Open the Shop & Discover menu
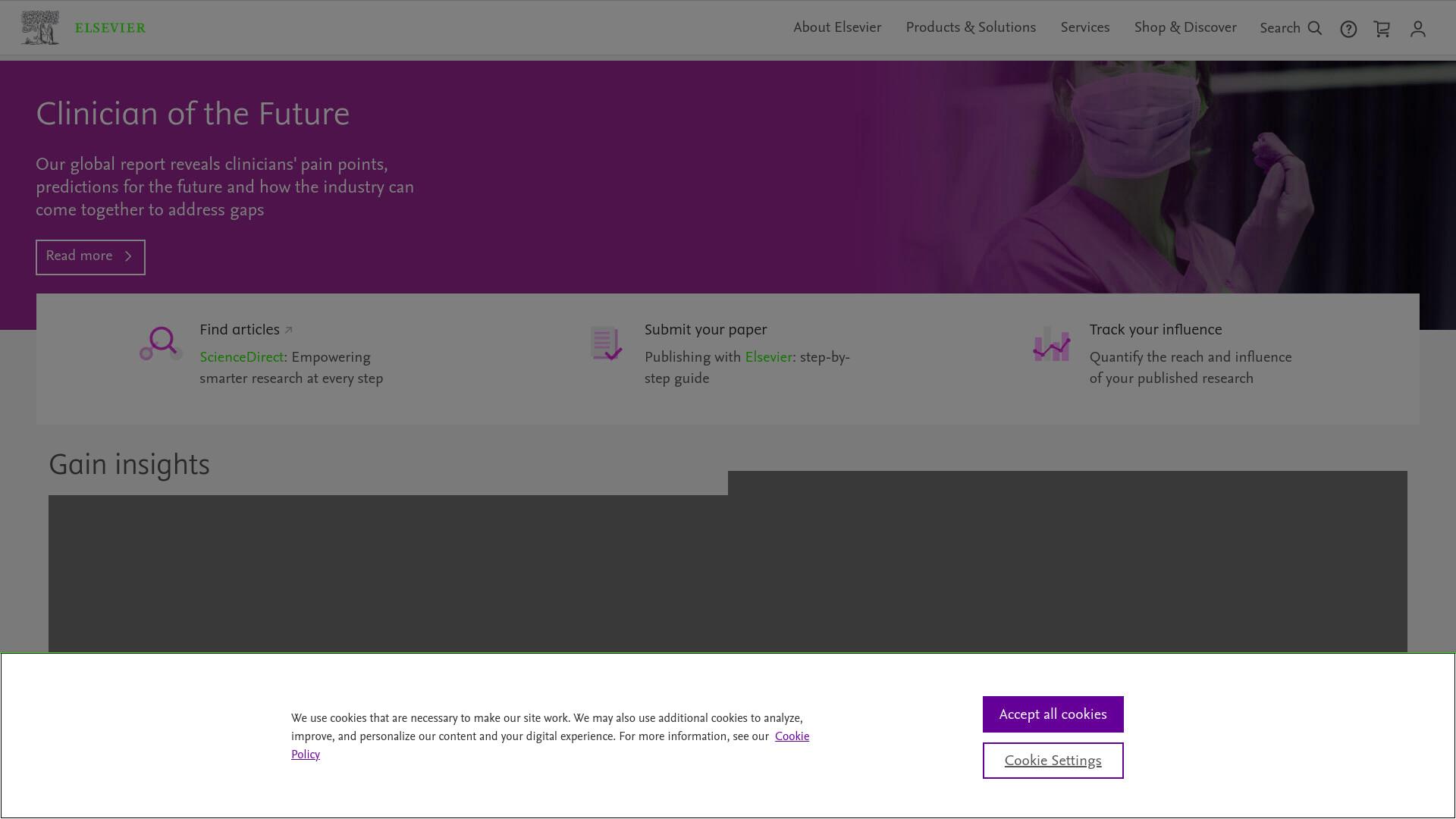Viewport: 1456px width, 819px height. [1185, 28]
